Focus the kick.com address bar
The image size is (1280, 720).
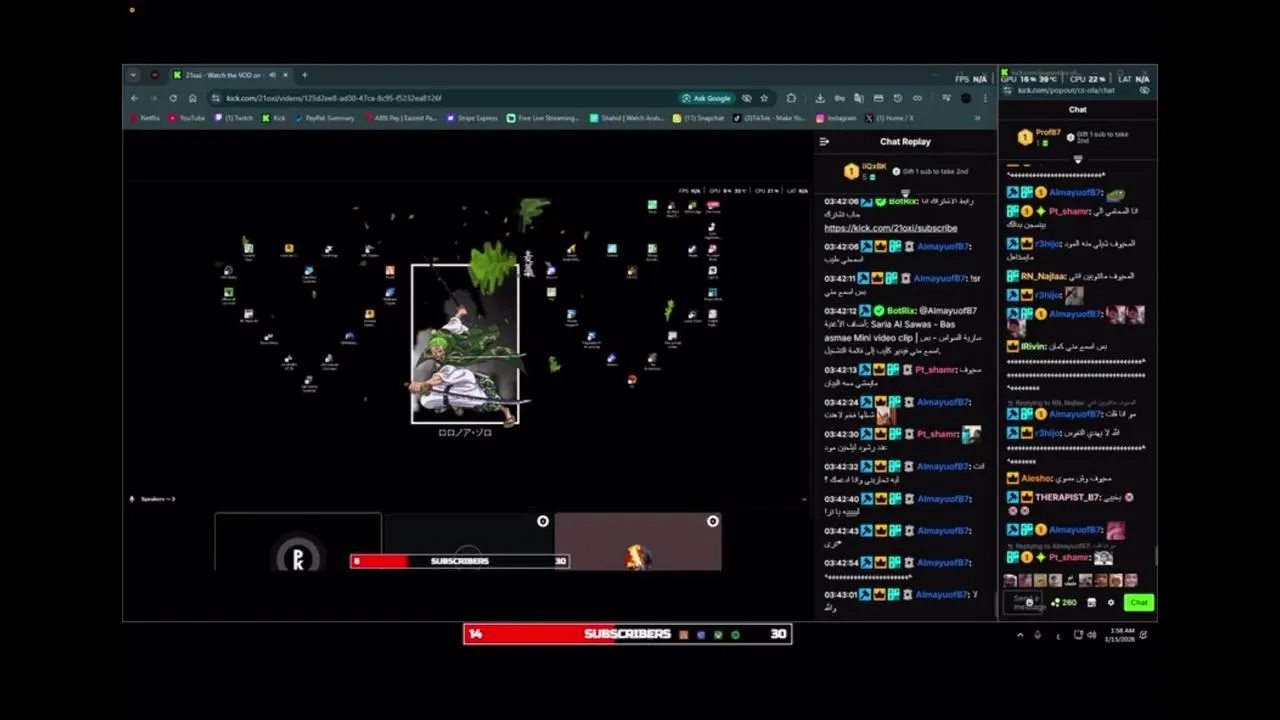pos(440,98)
